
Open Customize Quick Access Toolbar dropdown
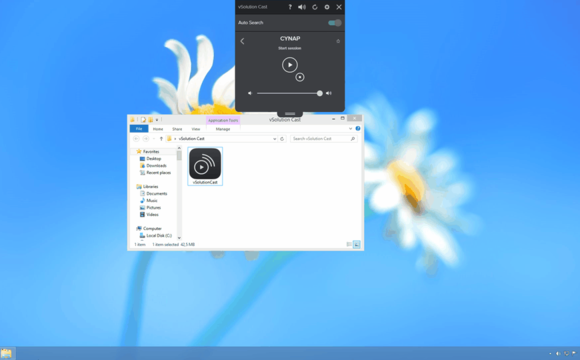coord(157,120)
